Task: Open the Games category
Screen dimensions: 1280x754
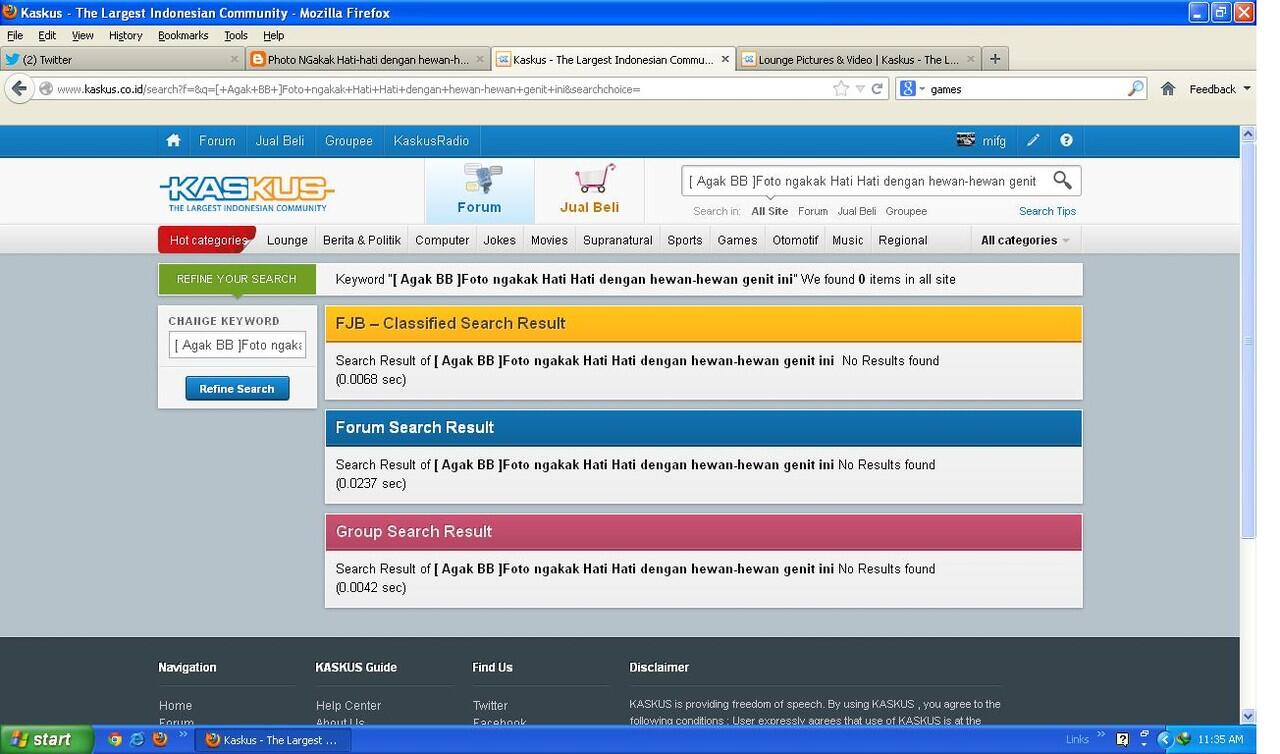Action: 737,240
